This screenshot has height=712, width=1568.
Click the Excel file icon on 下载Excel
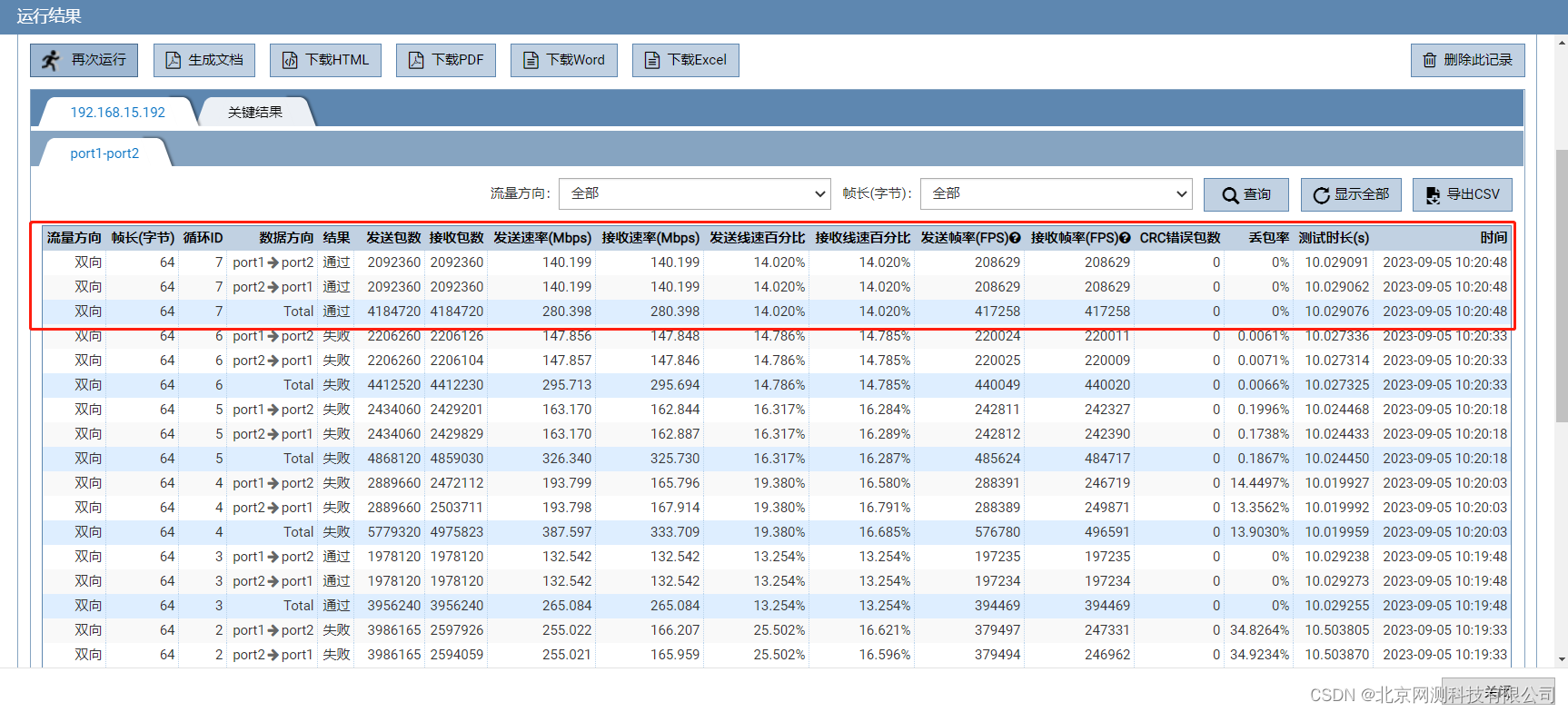point(652,60)
